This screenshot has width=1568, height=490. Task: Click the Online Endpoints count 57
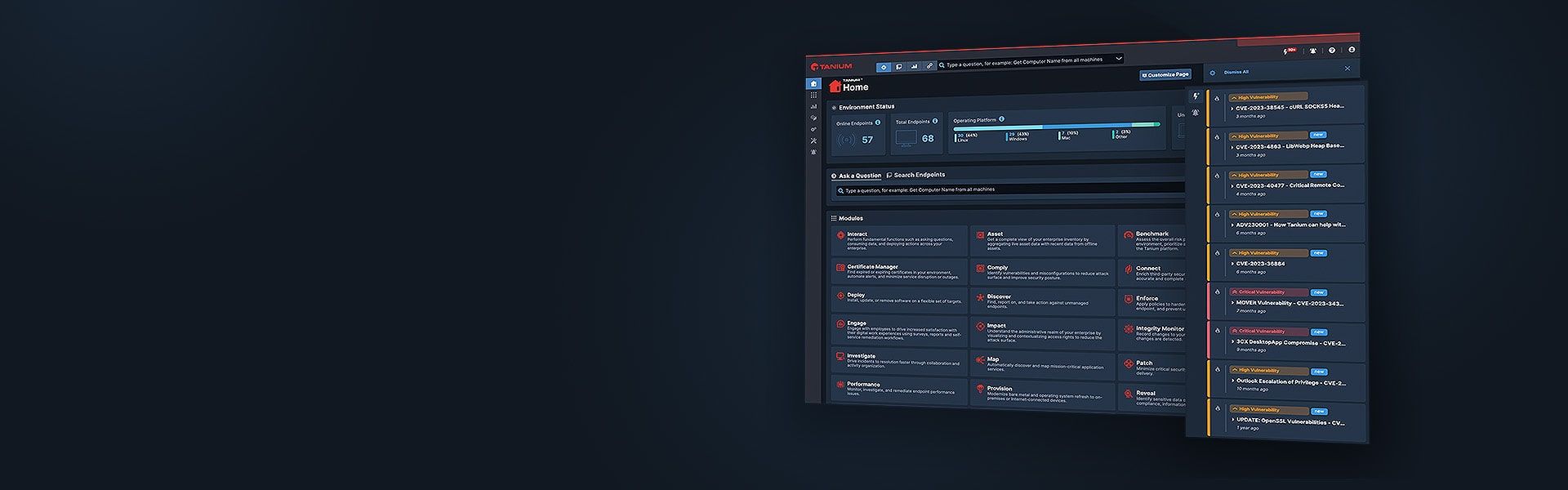click(x=867, y=140)
